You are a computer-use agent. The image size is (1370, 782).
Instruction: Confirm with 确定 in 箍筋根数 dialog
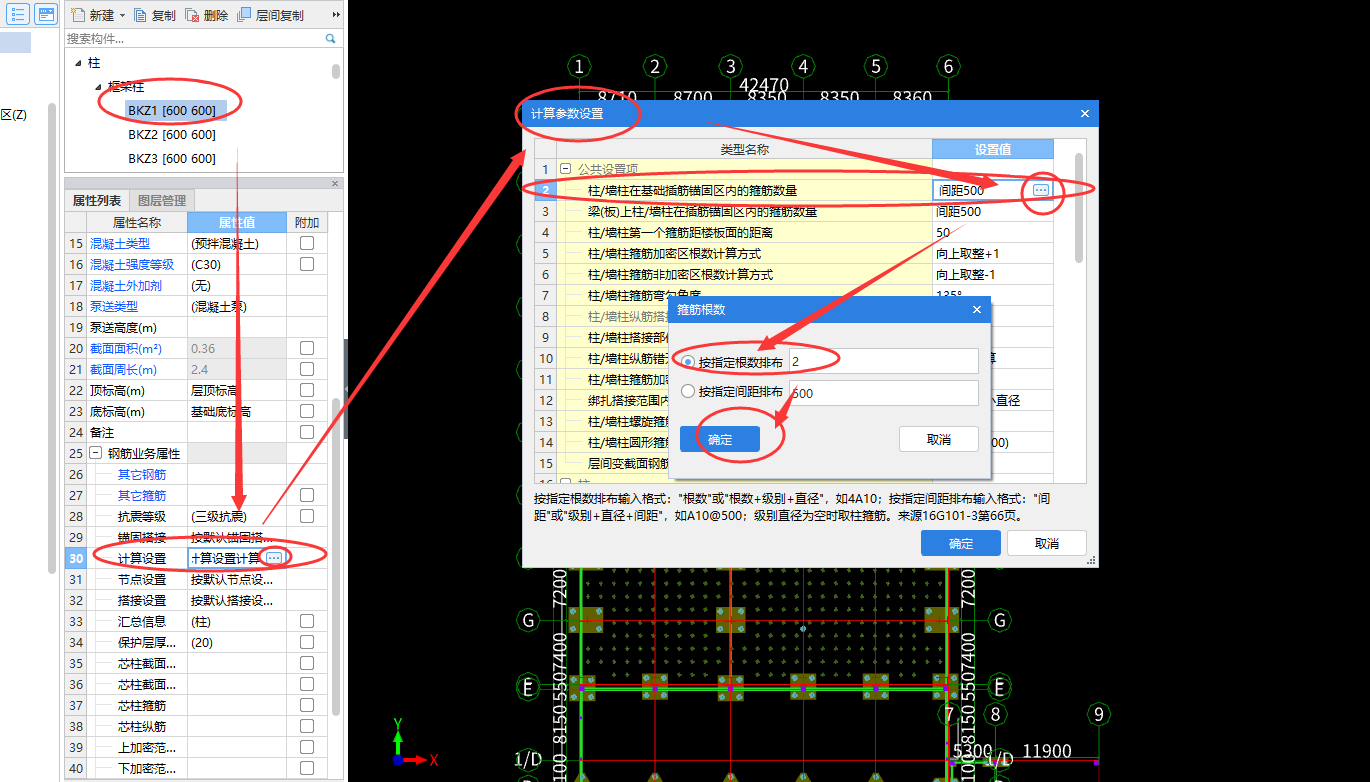720,439
